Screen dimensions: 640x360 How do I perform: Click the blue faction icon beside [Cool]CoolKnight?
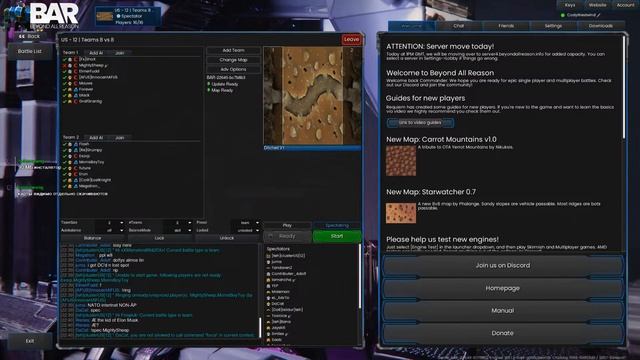[x=76, y=180]
